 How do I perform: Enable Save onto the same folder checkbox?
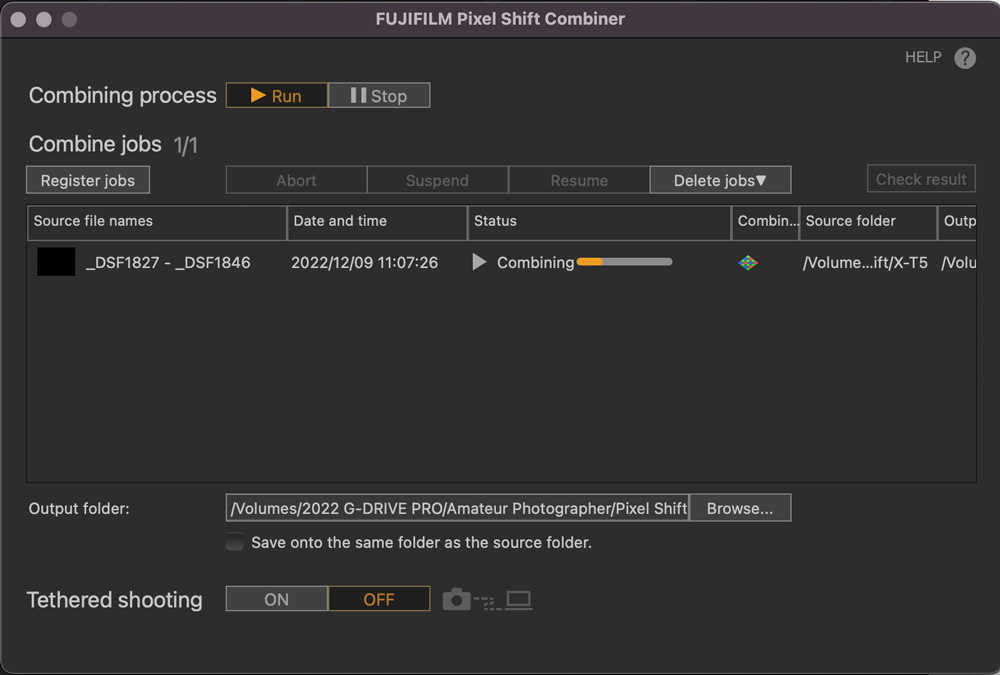[x=235, y=542]
